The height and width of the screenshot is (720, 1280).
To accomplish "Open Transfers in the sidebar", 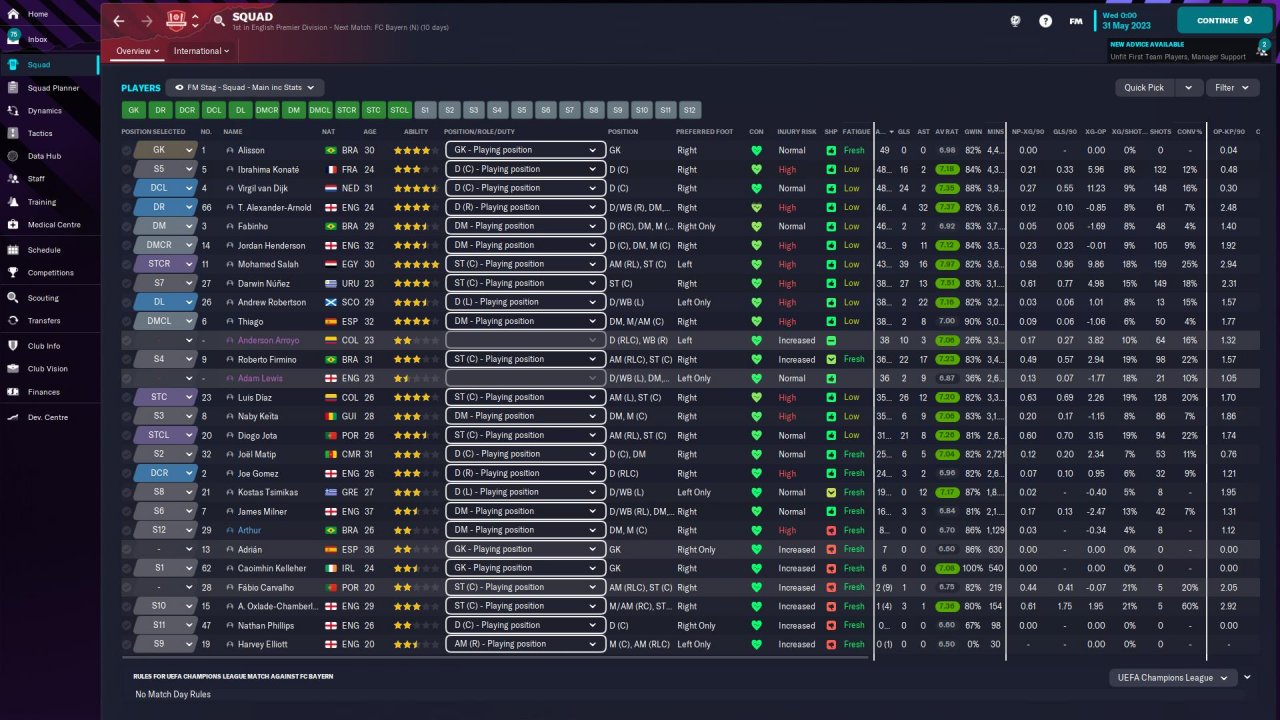I will [x=44, y=321].
